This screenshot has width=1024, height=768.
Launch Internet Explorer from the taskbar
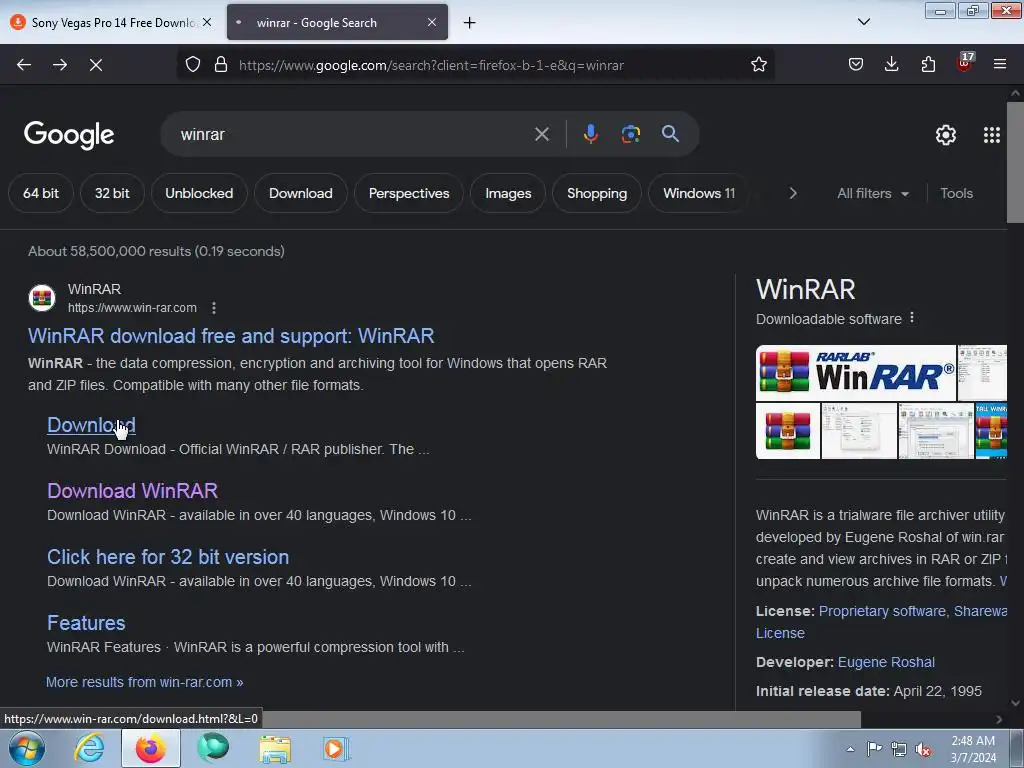tap(89, 748)
